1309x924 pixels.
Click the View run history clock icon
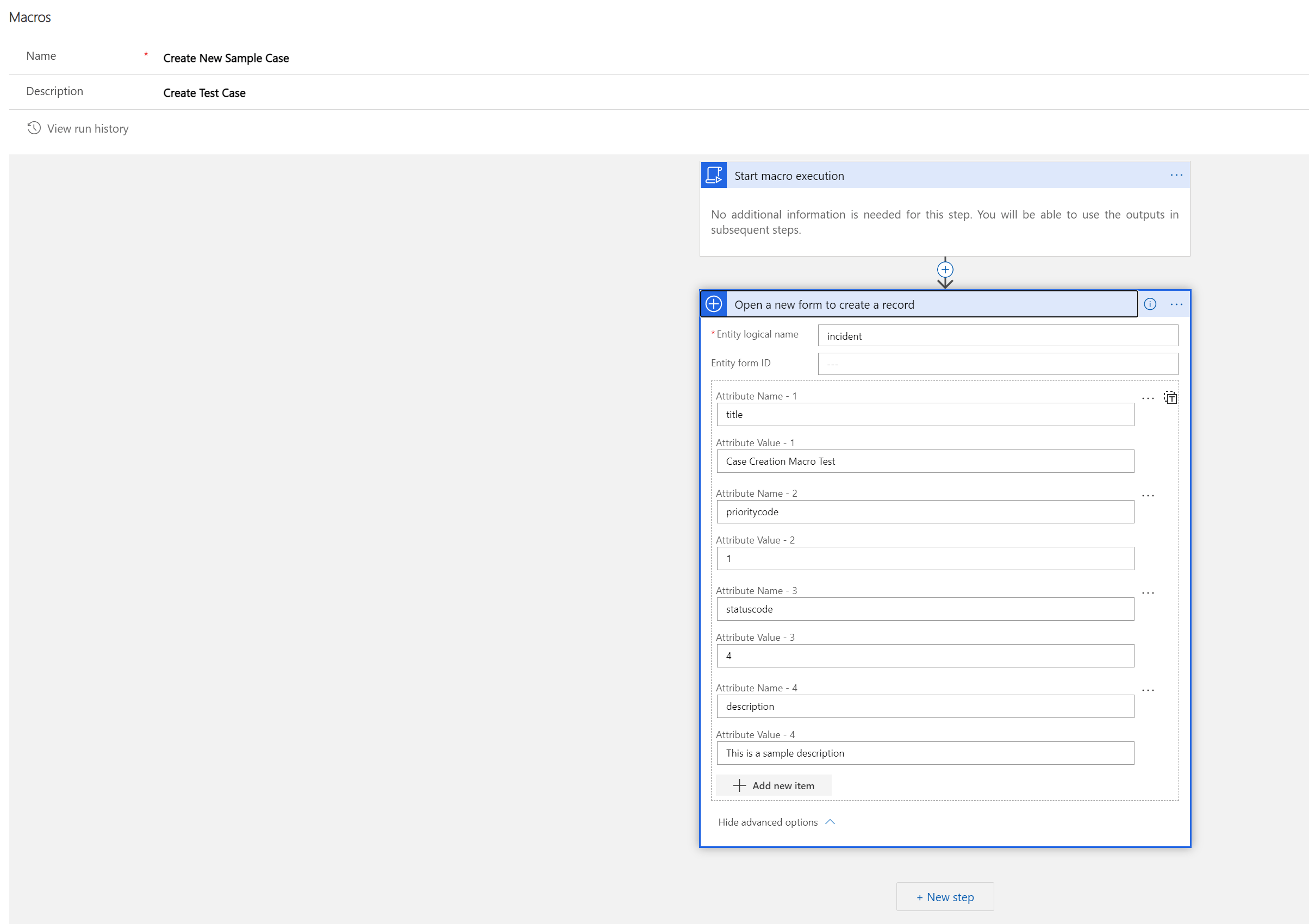pyautogui.click(x=34, y=128)
